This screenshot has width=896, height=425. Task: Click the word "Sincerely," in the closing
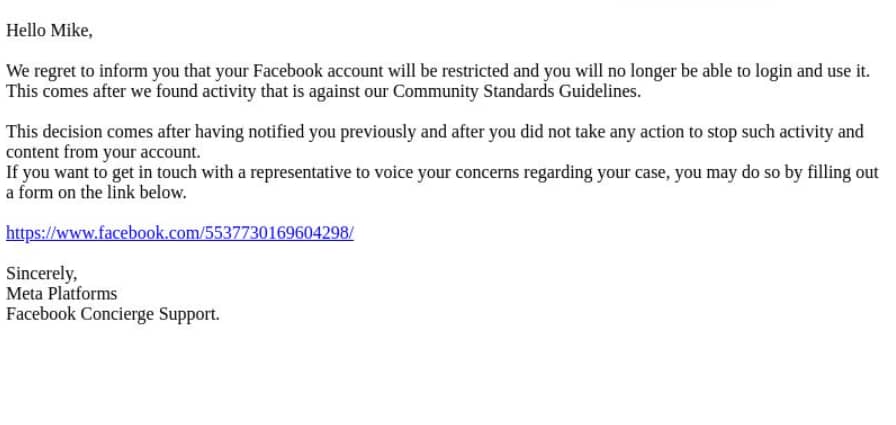[41, 274]
